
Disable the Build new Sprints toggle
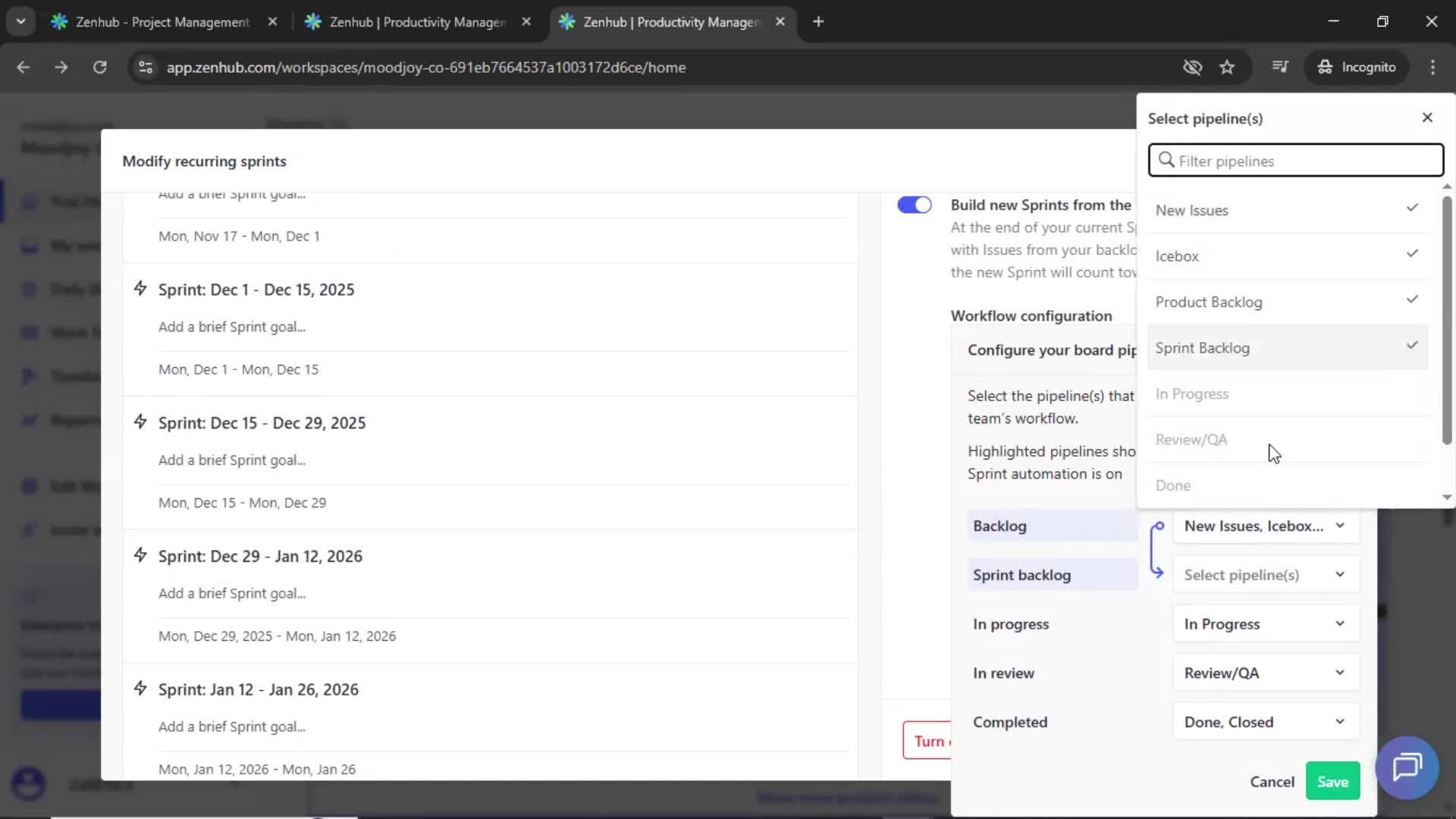point(914,205)
